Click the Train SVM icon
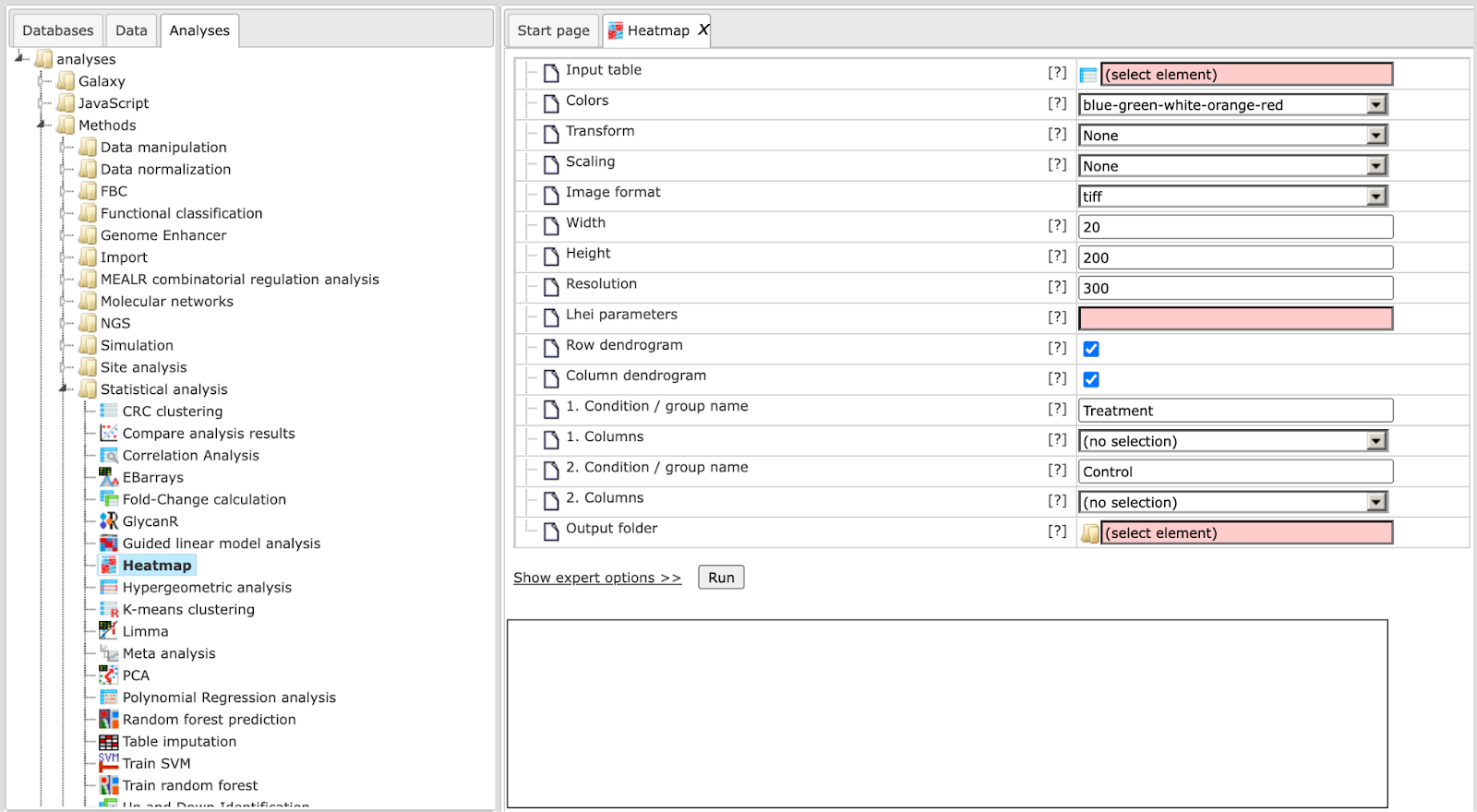The height and width of the screenshot is (812, 1477). (x=109, y=763)
